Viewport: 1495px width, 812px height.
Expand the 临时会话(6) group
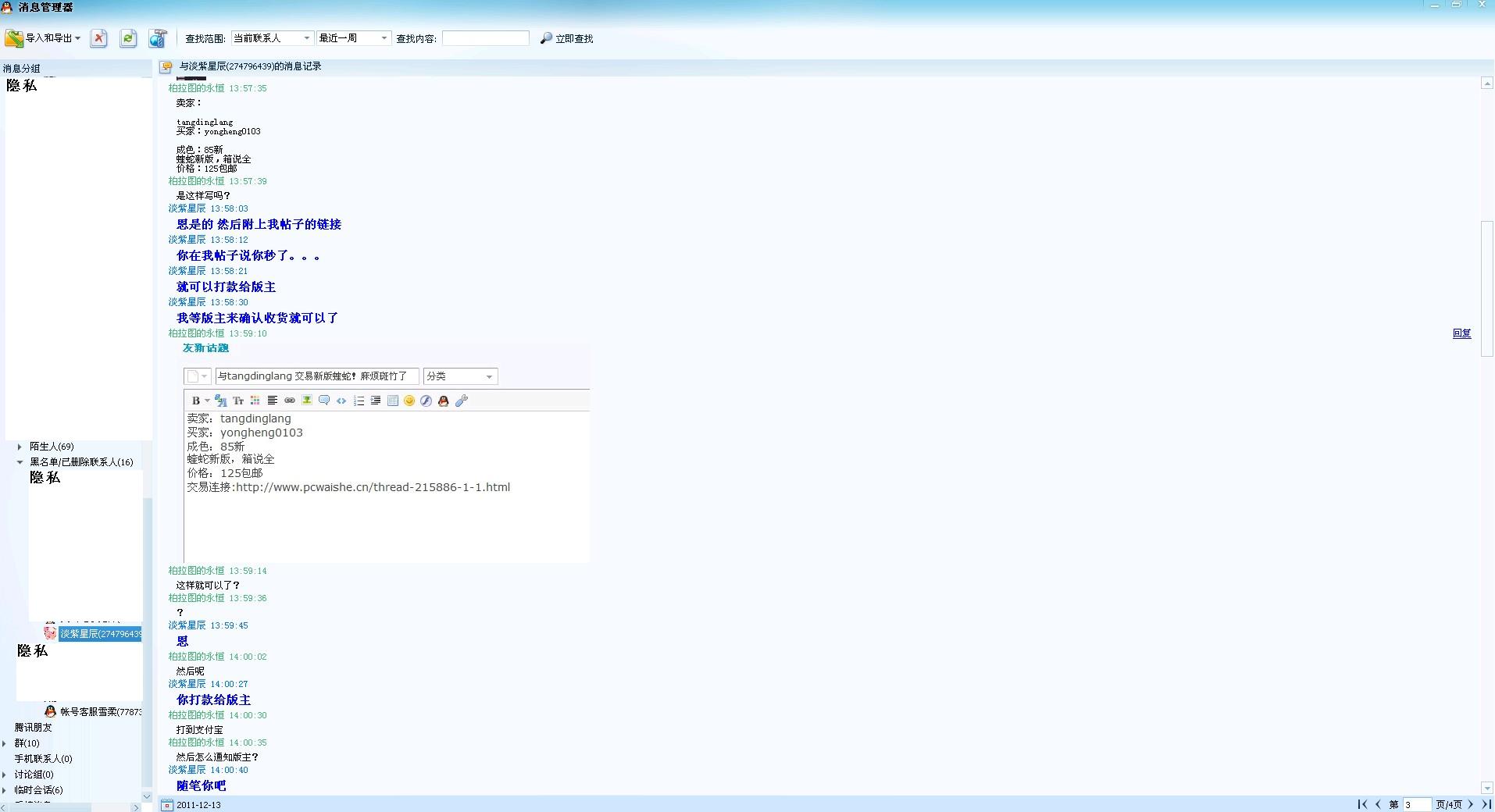pyautogui.click(x=5, y=790)
